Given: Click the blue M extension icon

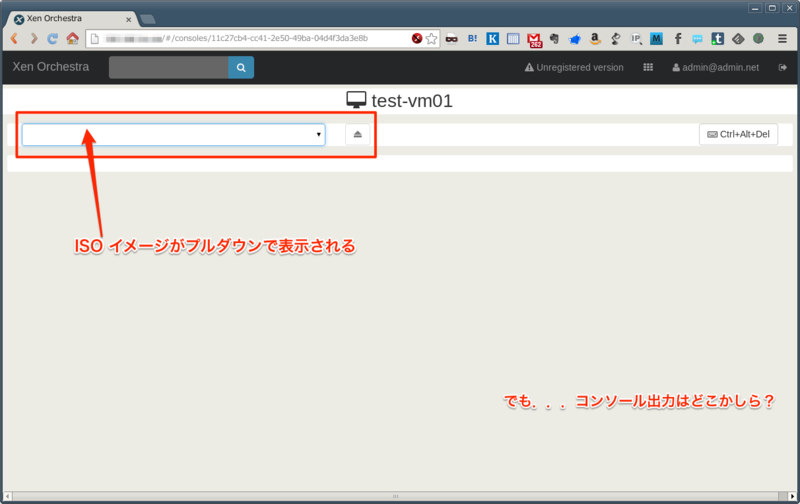Looking at the screenshot, I should [x=656, y=38].
